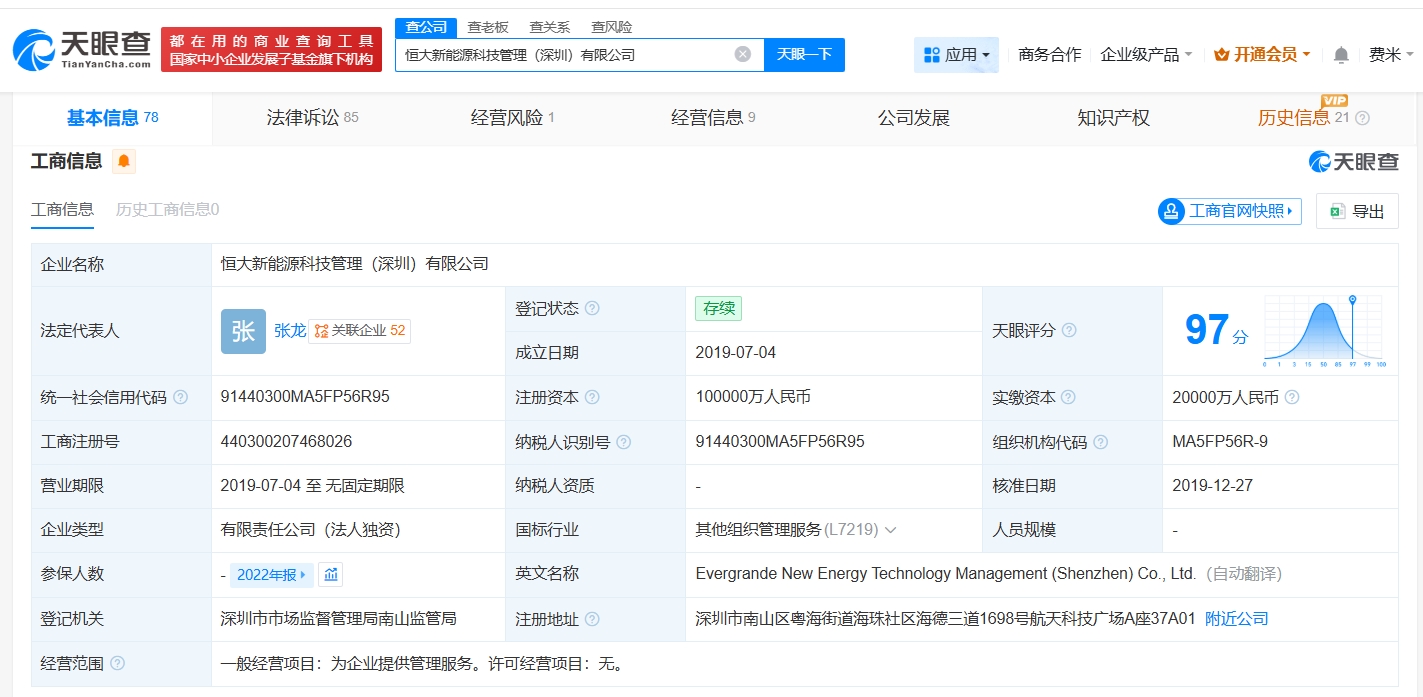Image resolution: width=1423 pixels, height=697 pixels.
Task: Click the TianYanCha watermark logo at the right
Action: [x=1354, y=161]
